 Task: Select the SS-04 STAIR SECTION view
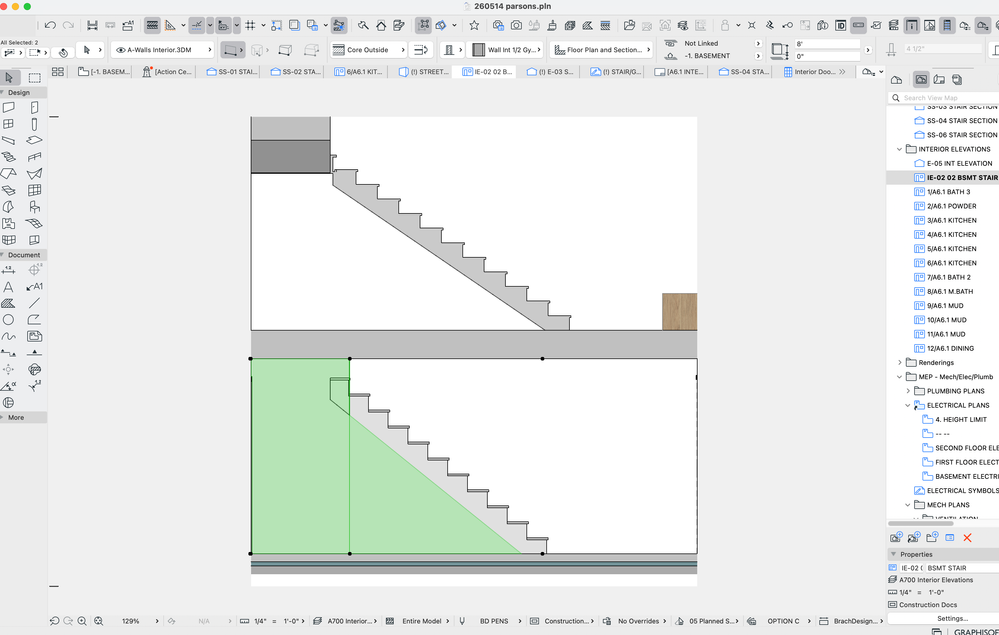pyautogui.click(x=961, y=120)
